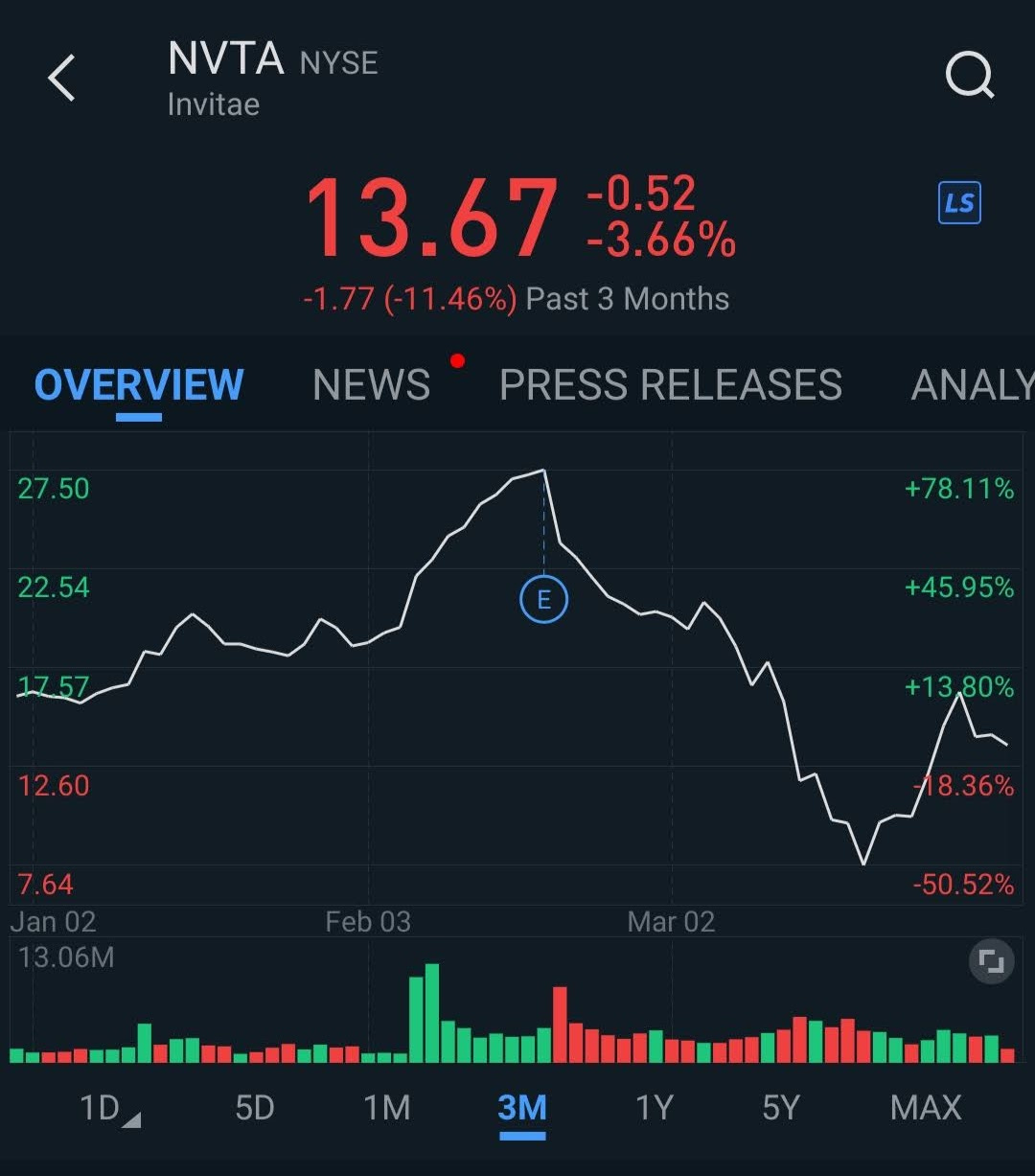
Task: Tap the LS badge icon
Action: [x=959, y=203]
